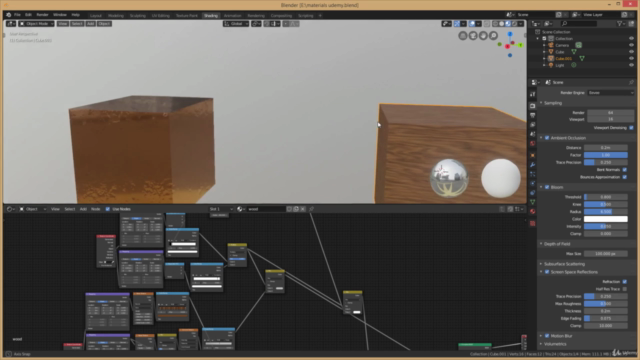Click the blue Z axis gizmo dot
Viewport: 640px width, 360px height.
coord(510,35)
